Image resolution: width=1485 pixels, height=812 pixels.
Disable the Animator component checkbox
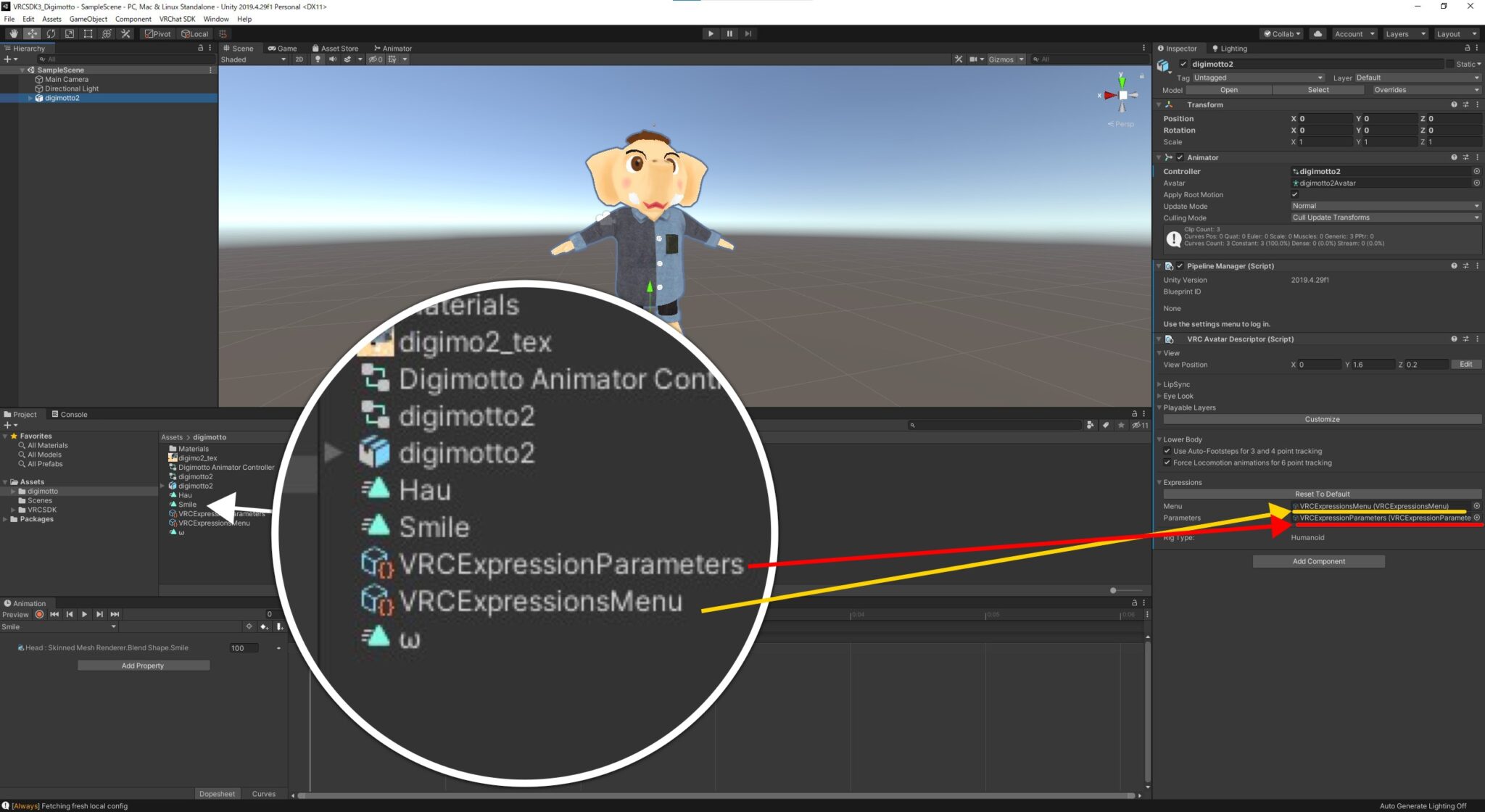(x=1181, y=157)
